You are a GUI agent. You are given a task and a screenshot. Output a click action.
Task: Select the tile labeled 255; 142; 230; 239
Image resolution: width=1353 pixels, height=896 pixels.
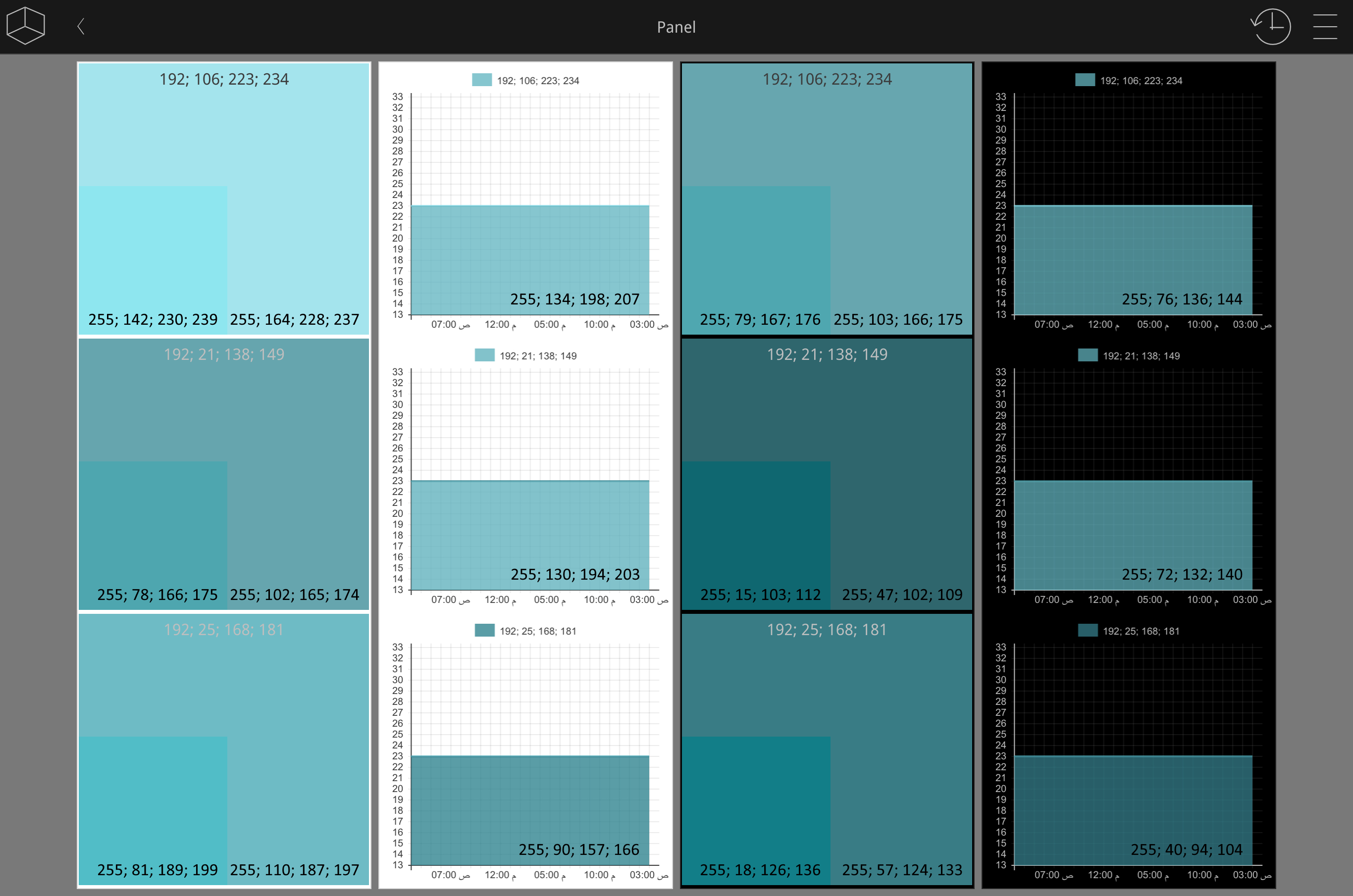click(153, 260)
